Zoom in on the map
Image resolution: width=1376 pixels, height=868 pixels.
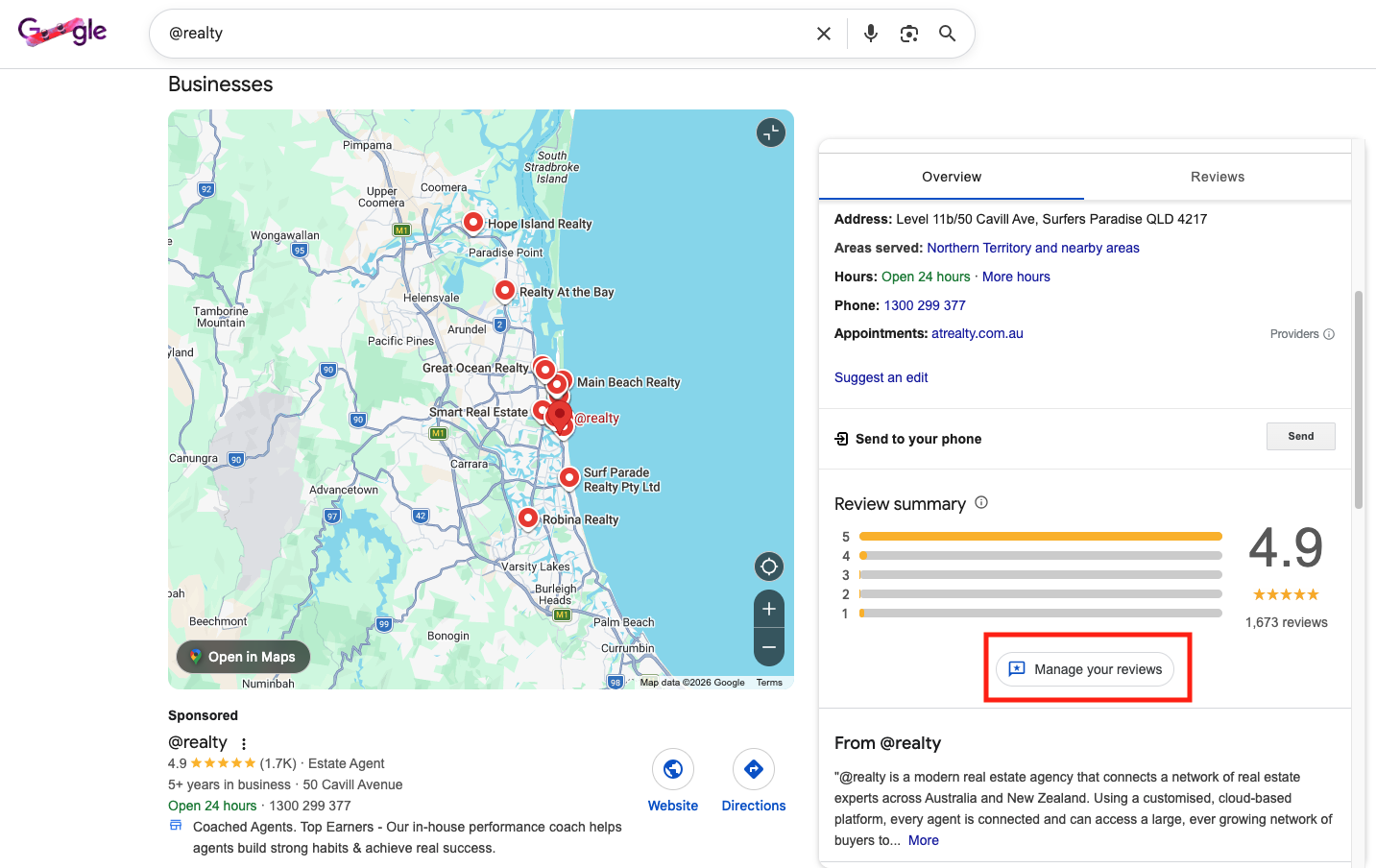click(x=769, y=609)
